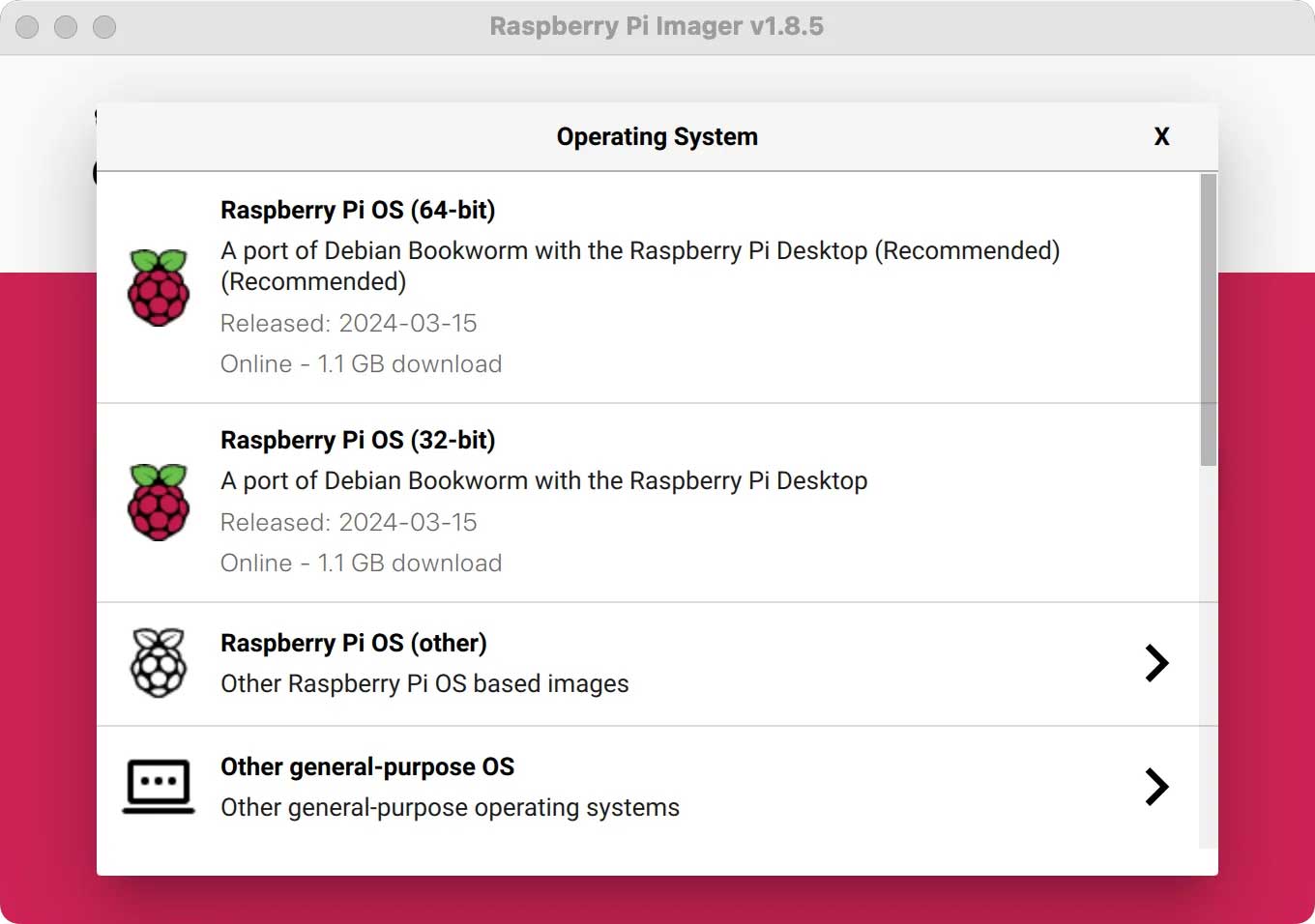Viewport: 1315px width, 924px height.
Task: Open the Raspberry Pi OS (other) entry title
Action: click(x=354, y=643)
